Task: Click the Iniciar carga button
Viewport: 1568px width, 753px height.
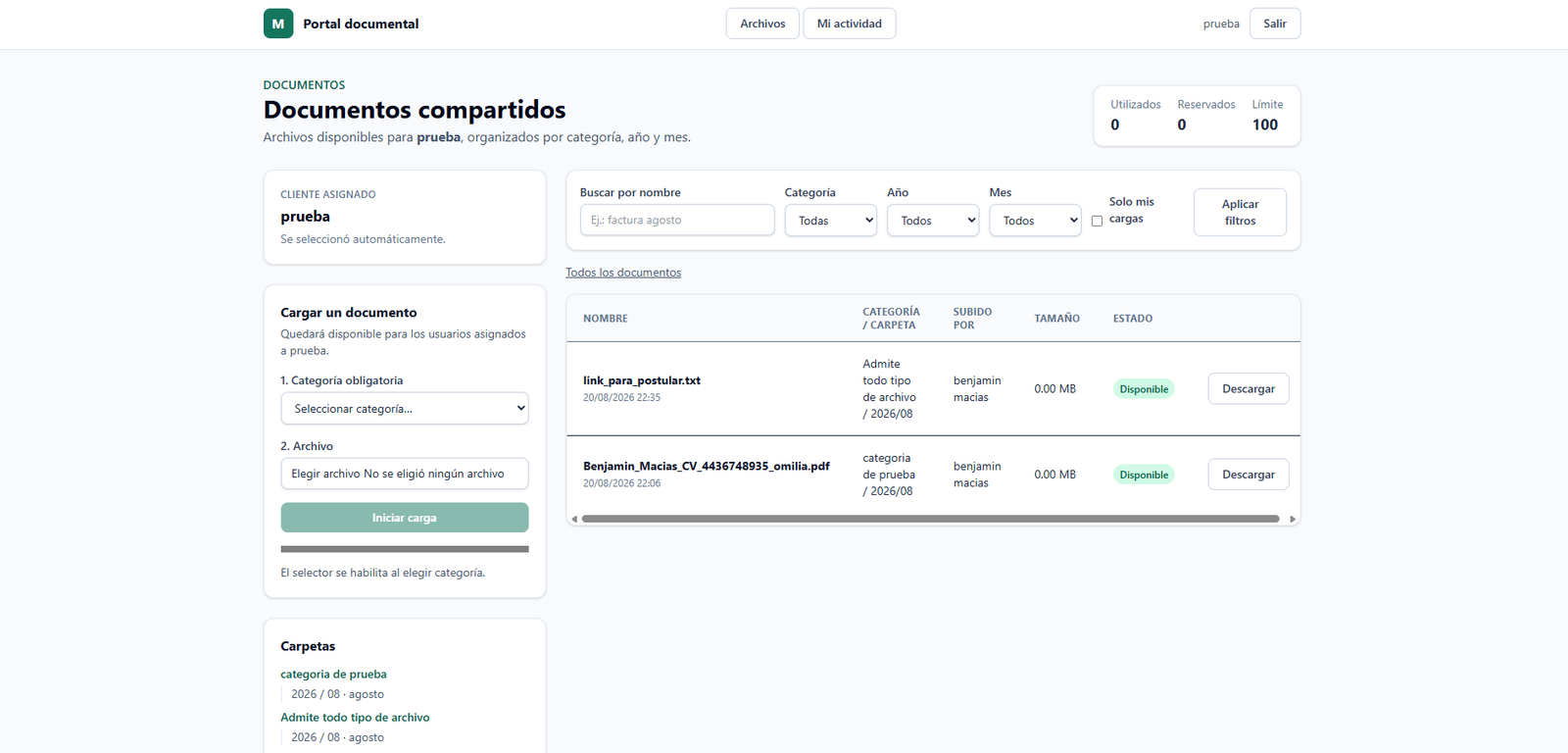Action: pos(405,518)
